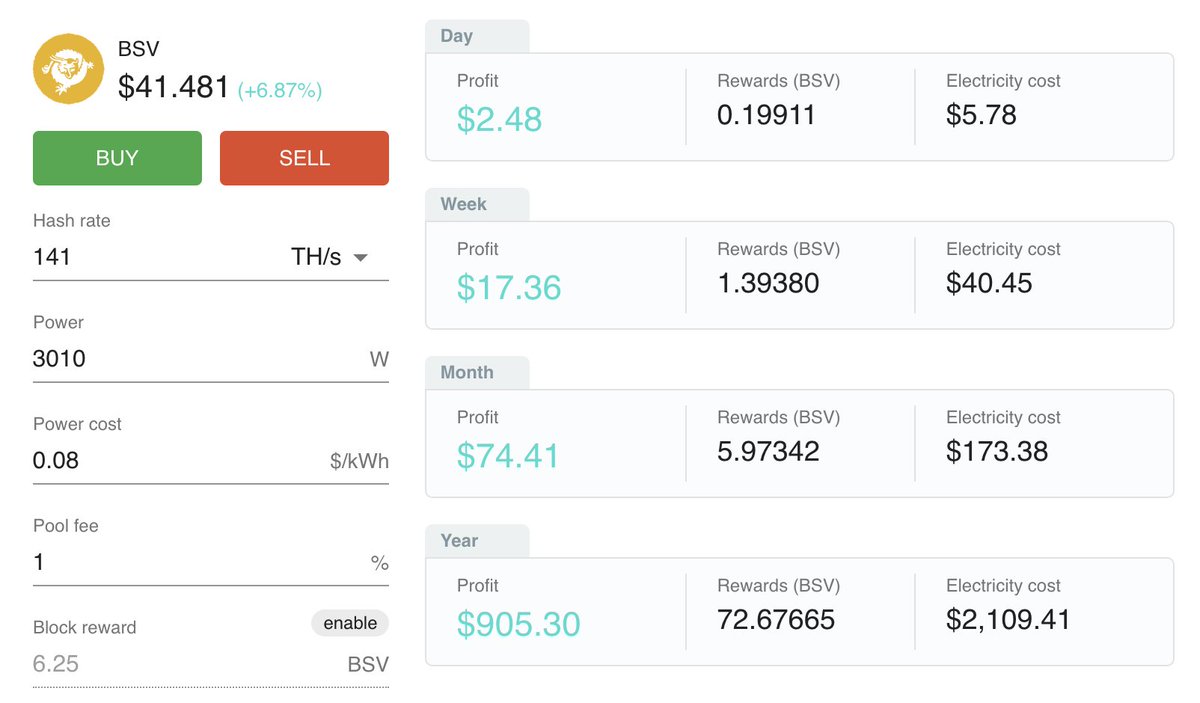The image size is (1200, 703).
Task: Click the green BUY button
Action: click(x=117, y=158)
